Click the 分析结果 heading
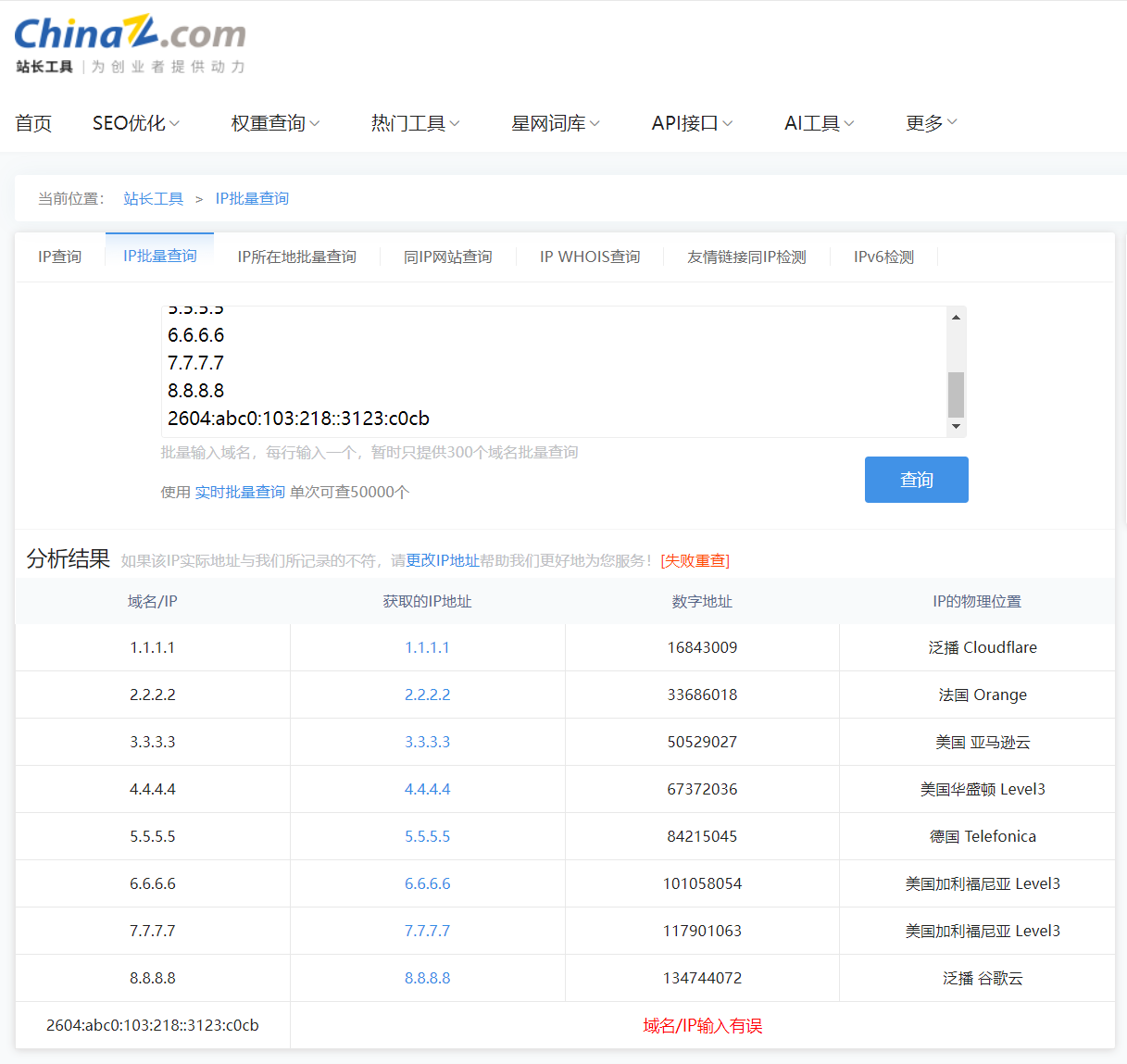 (x=68, y=558)
